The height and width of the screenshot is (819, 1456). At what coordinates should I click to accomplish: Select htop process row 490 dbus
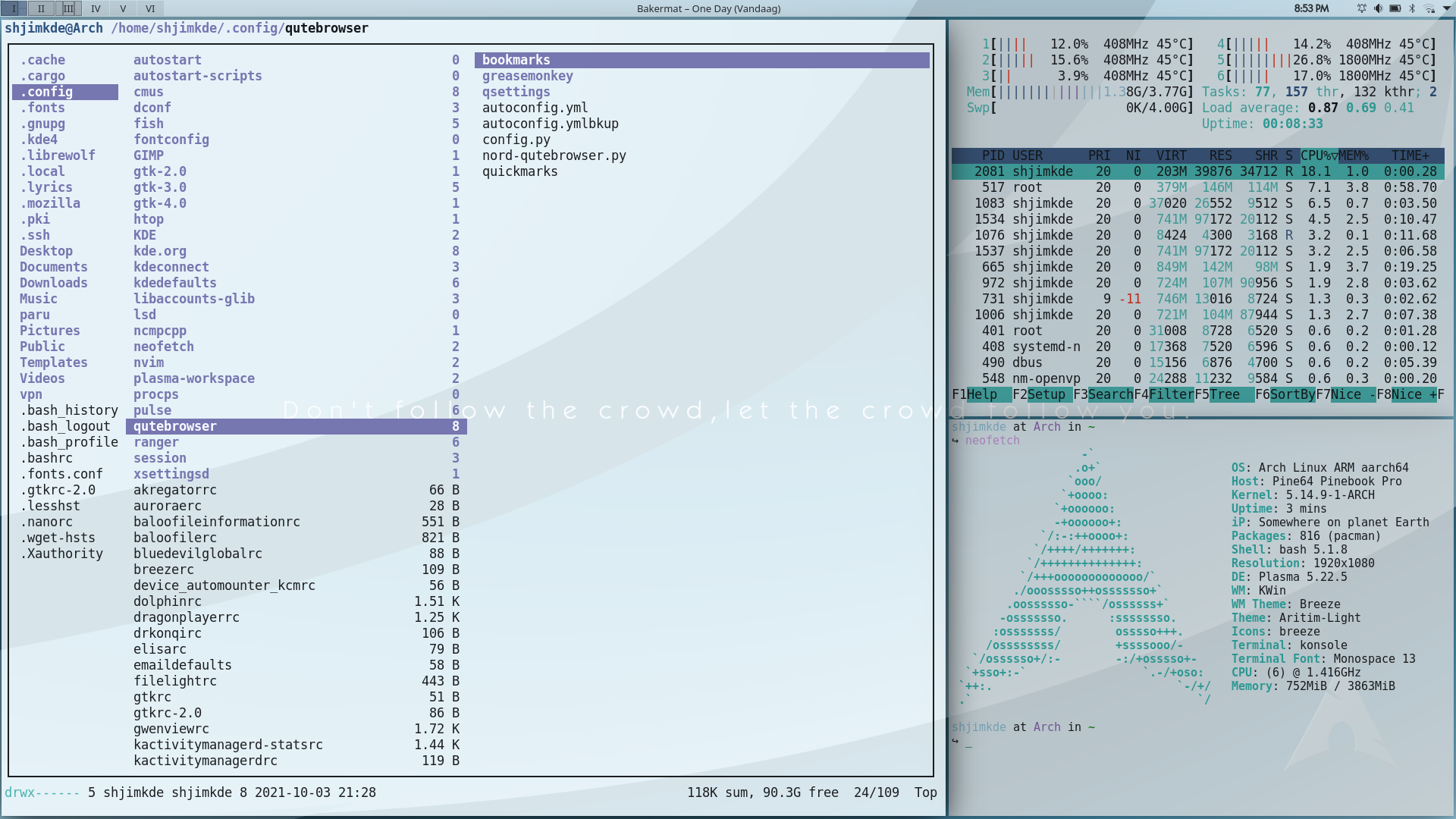tap(1198, 362)
